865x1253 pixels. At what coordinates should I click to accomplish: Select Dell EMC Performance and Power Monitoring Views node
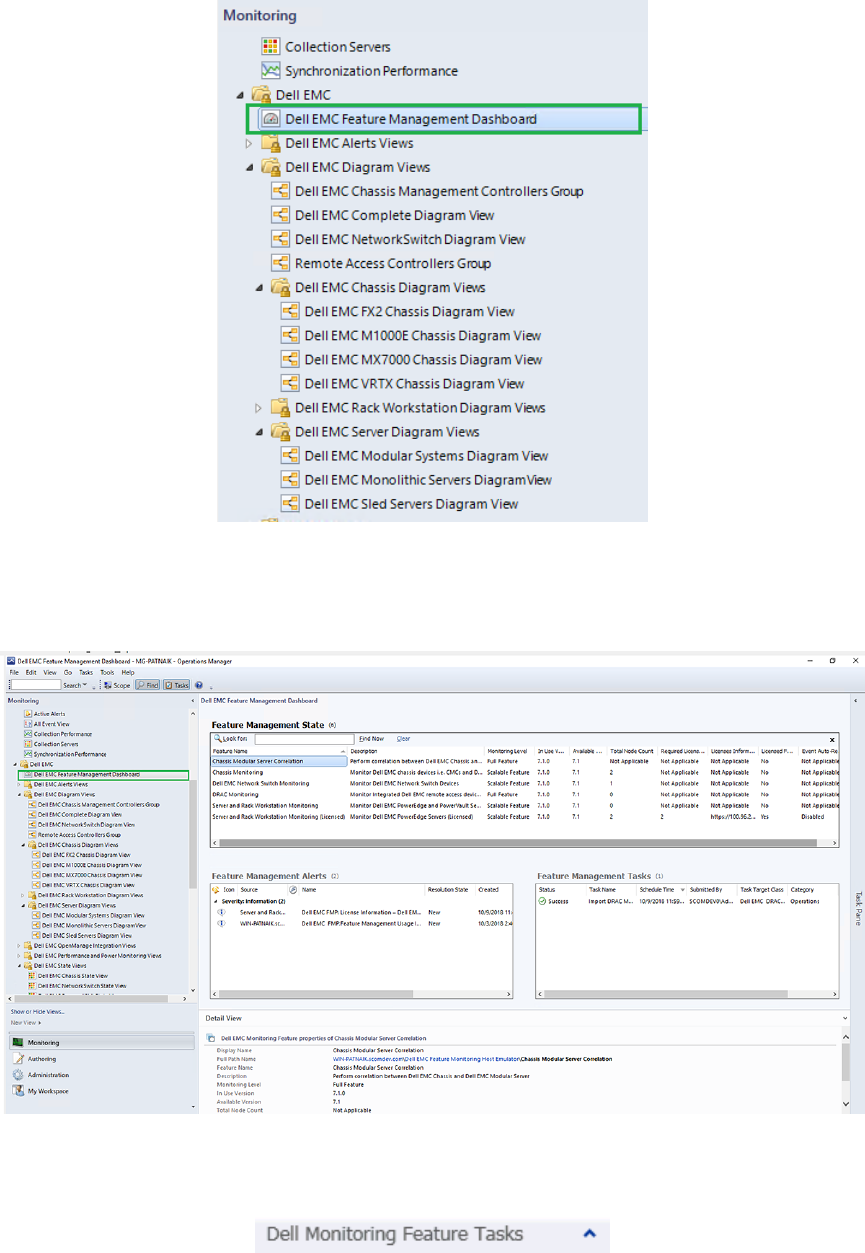[x=97, y=955]
